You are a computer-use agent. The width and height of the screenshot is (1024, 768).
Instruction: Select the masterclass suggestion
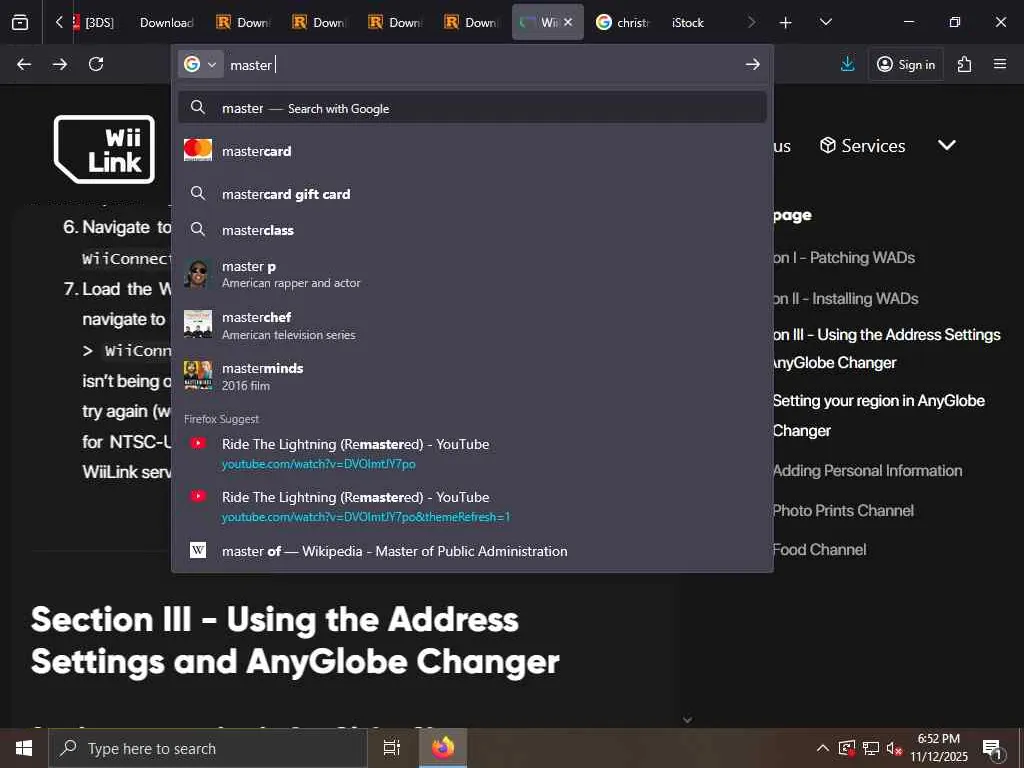pos(472,230)
